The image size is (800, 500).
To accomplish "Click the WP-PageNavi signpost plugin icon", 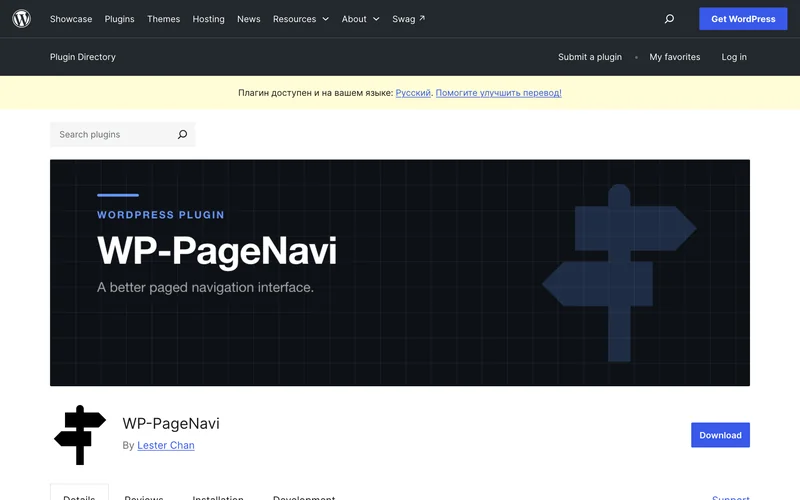I will coord(80,435).
